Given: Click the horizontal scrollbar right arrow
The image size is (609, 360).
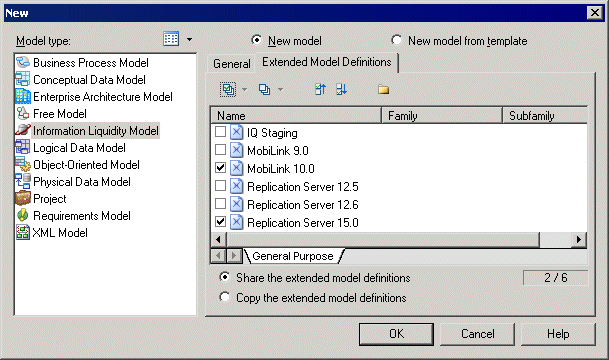Looking at the screenshot, I should click(x=579, y=240).
